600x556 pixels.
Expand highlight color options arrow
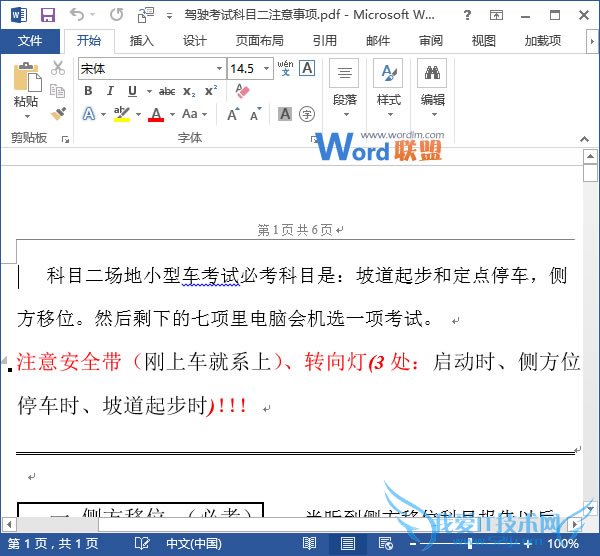click(138, 114)
